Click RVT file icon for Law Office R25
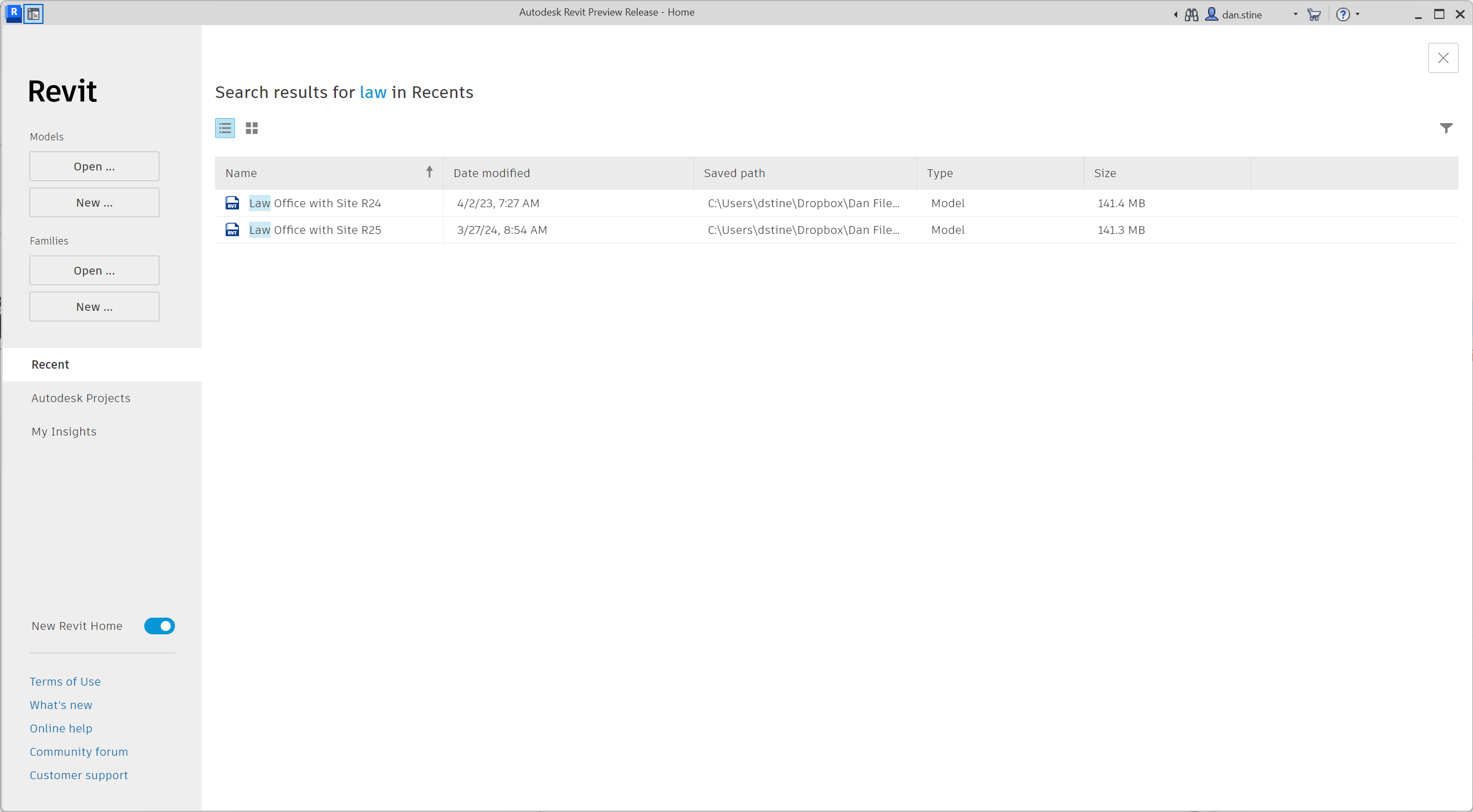1473x812 pixels. [232, 229]
